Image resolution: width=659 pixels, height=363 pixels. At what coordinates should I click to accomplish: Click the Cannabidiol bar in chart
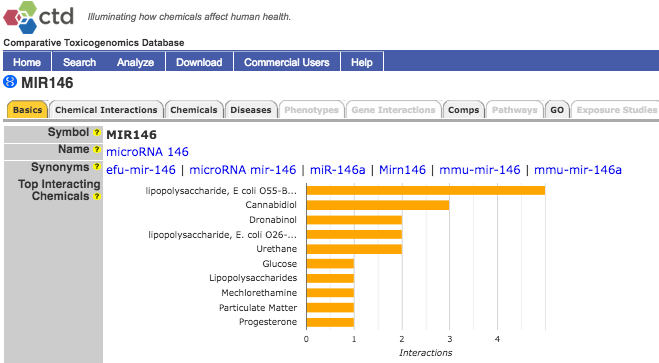pos(378,205)
